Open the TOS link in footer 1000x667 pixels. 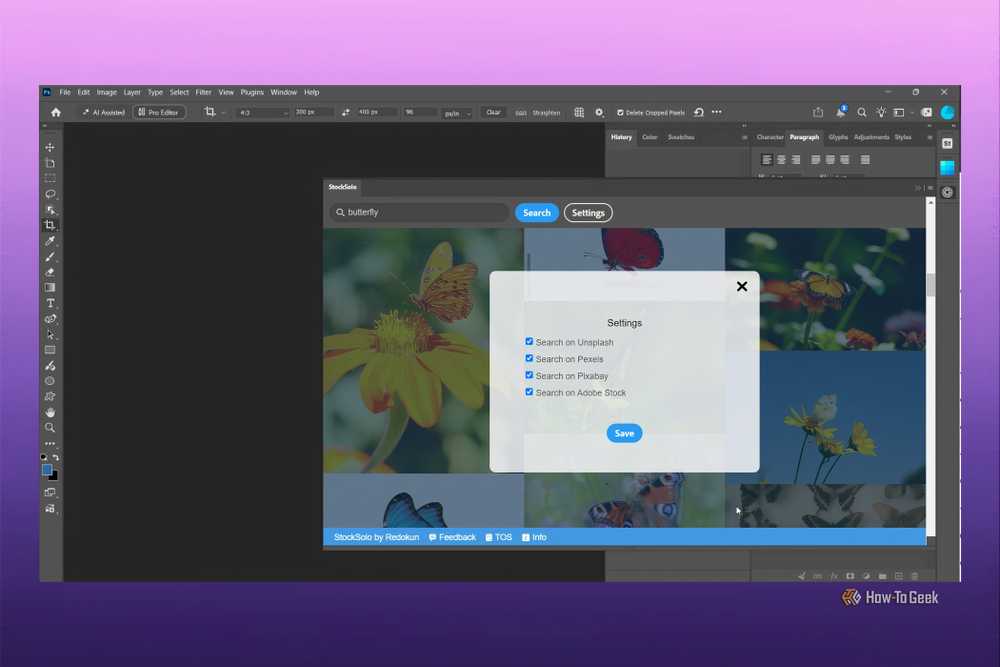[499, 538]
